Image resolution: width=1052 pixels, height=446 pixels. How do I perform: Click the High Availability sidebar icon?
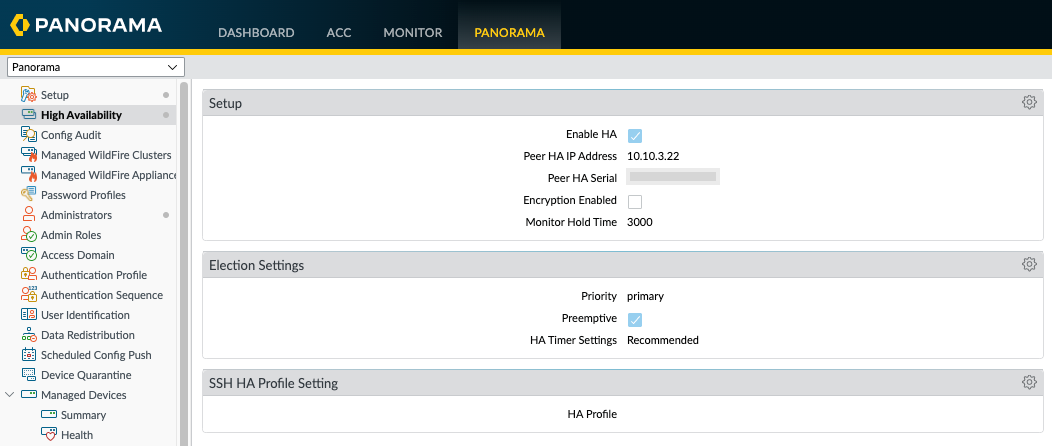pyautogui.click(x=28, y=115)
